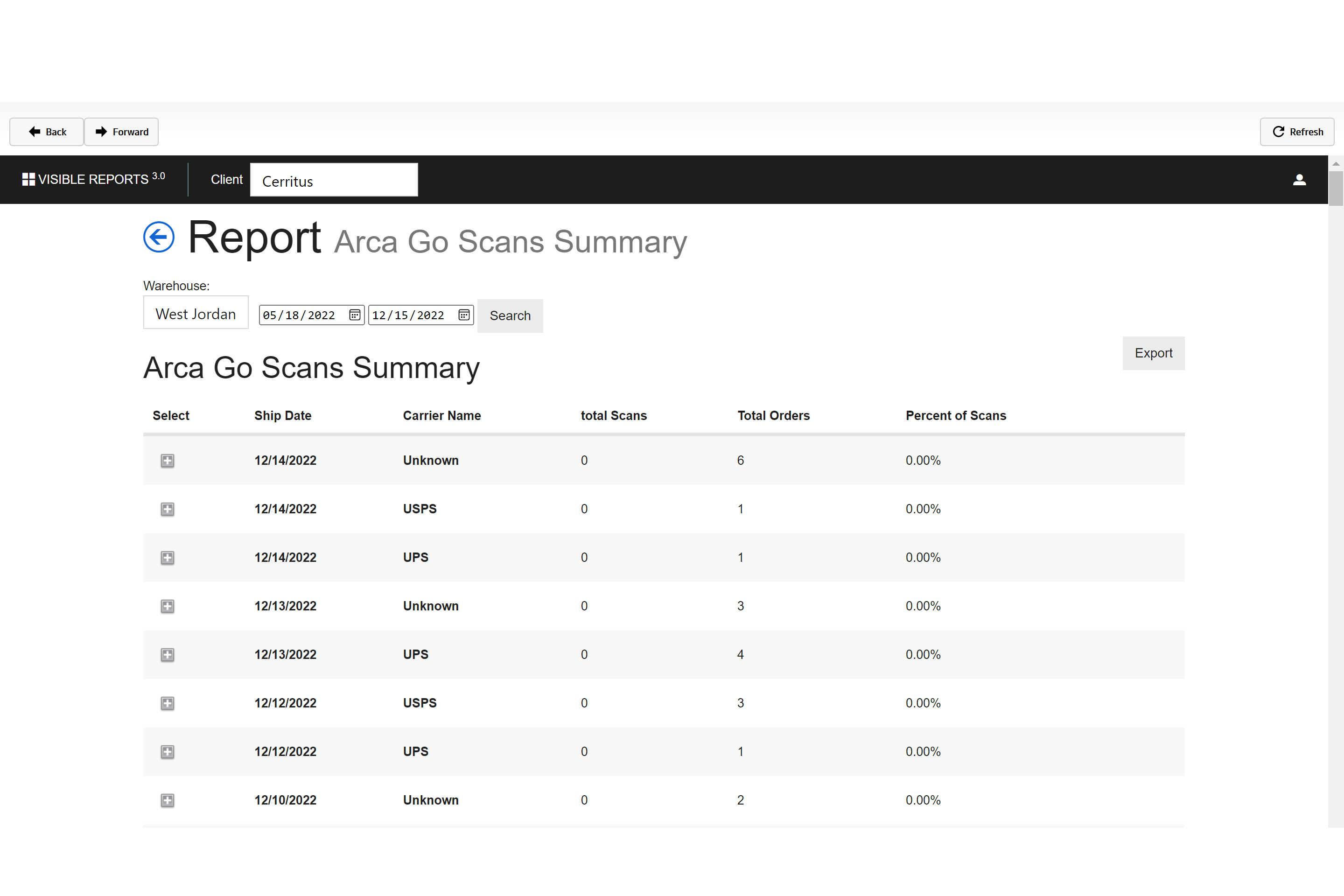Viewport: 1344px width, 896px height.
Task: Click the Percent of Scans column header
Action: click(x=956, y=415)
